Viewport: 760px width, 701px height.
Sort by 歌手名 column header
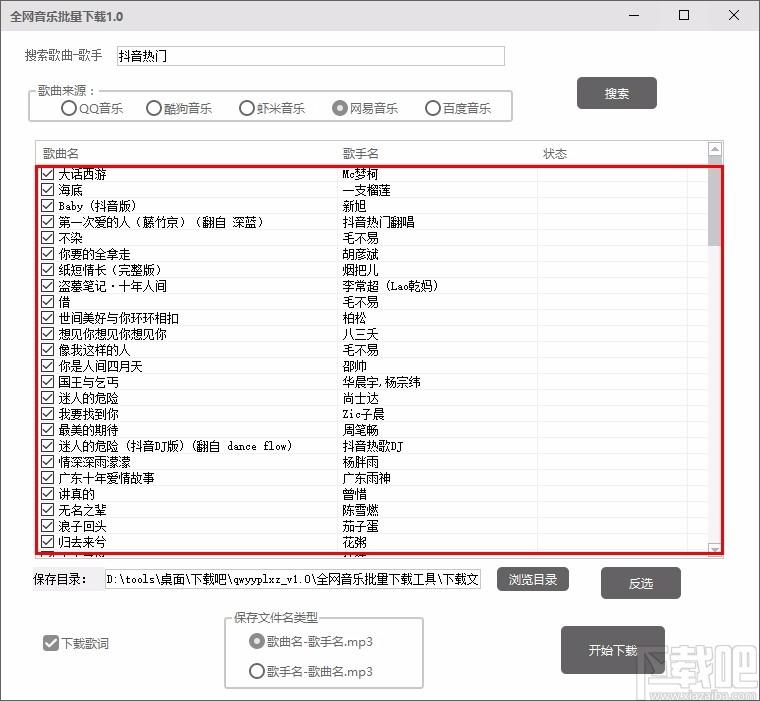point(361,154)
